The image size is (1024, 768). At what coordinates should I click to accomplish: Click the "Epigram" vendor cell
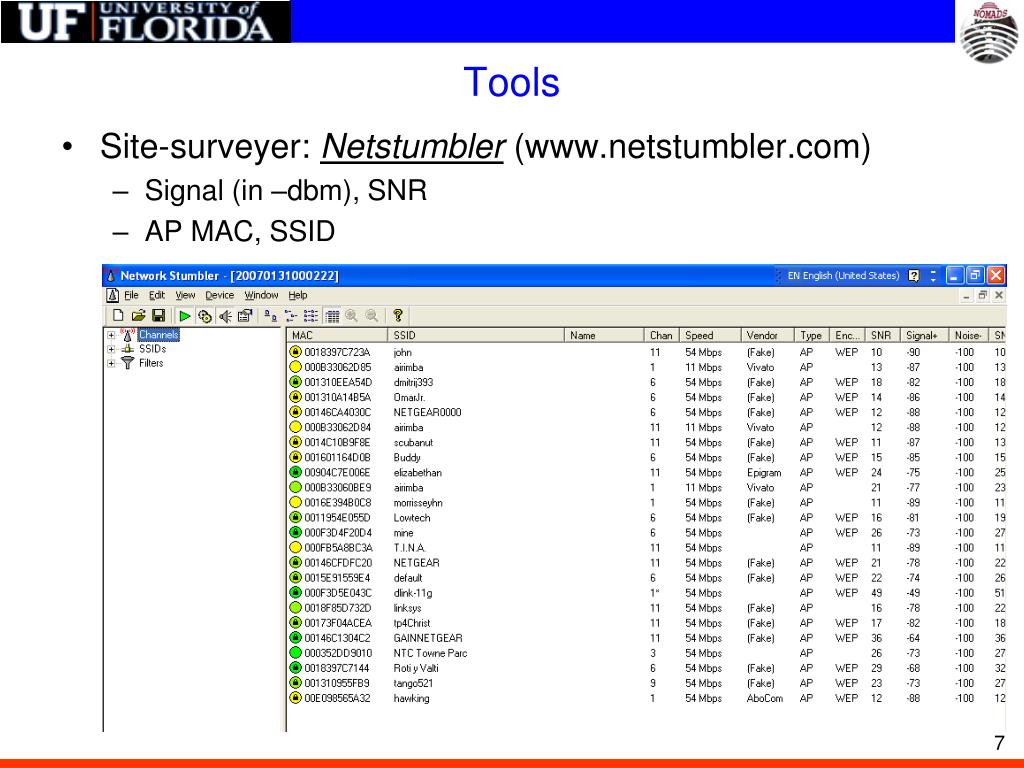click(x=764, y=472)
